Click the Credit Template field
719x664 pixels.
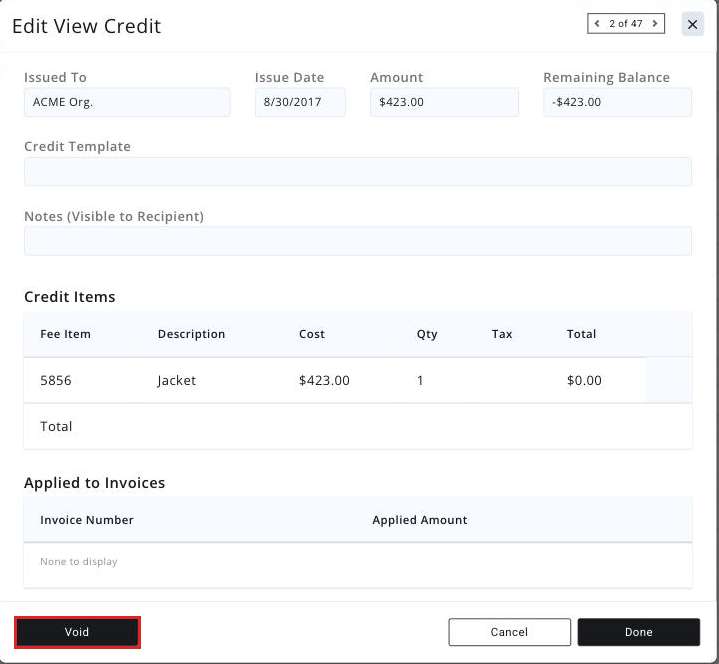click(x=358, y=172)
